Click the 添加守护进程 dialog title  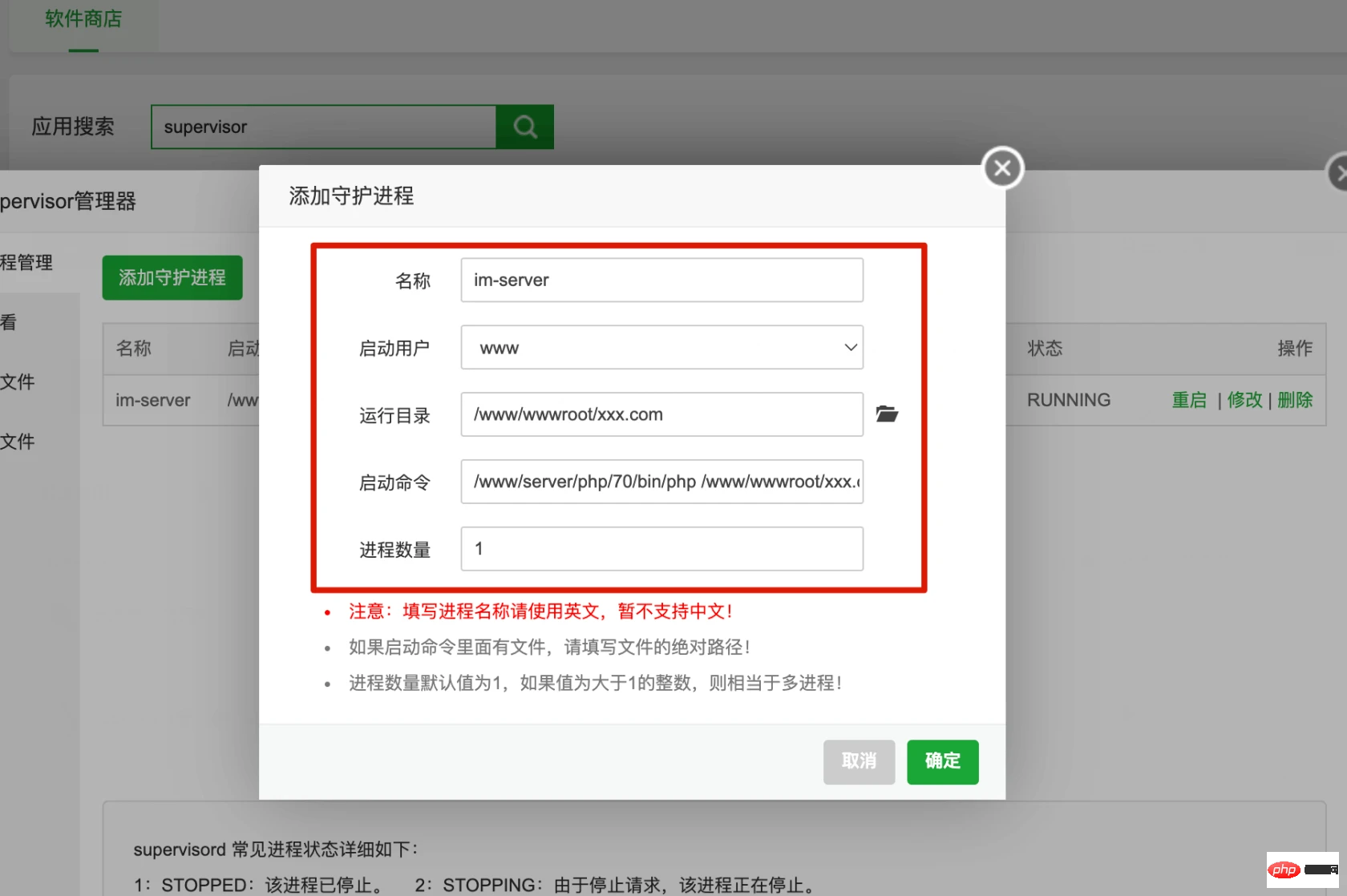point(351,196)
